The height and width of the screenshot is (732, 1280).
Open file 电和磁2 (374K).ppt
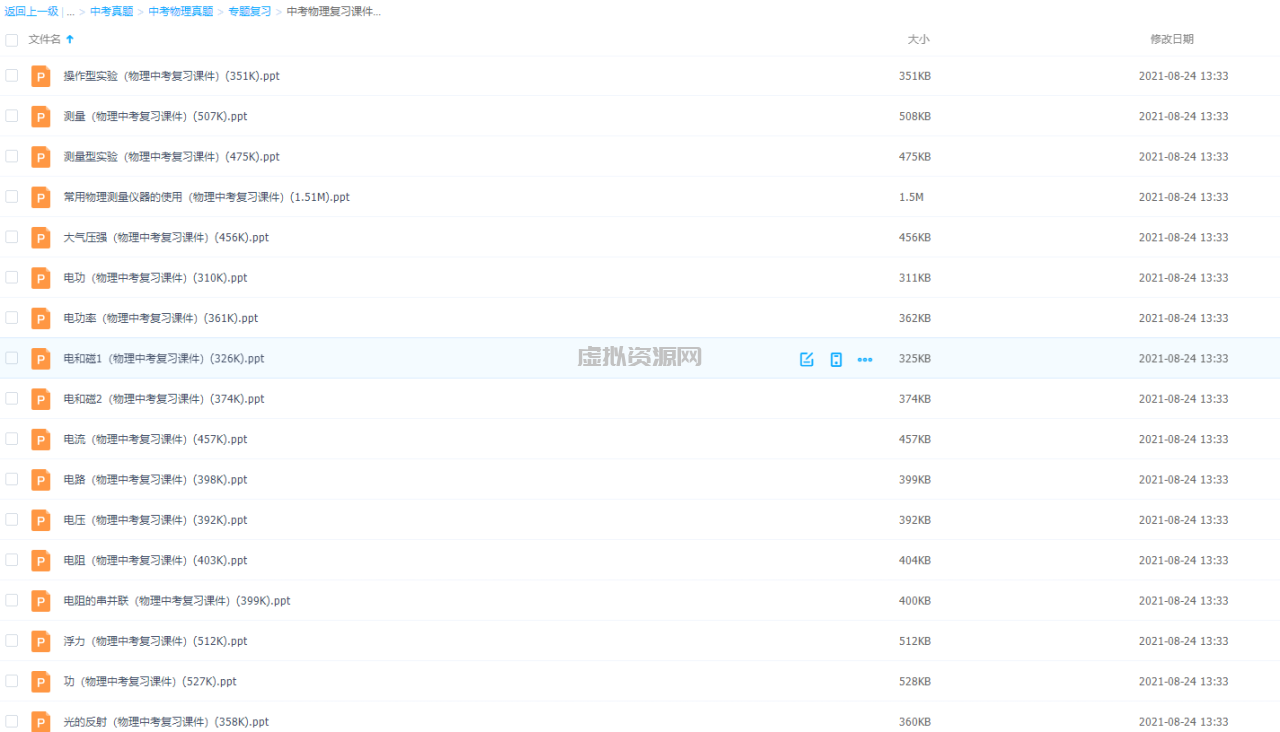164,399
